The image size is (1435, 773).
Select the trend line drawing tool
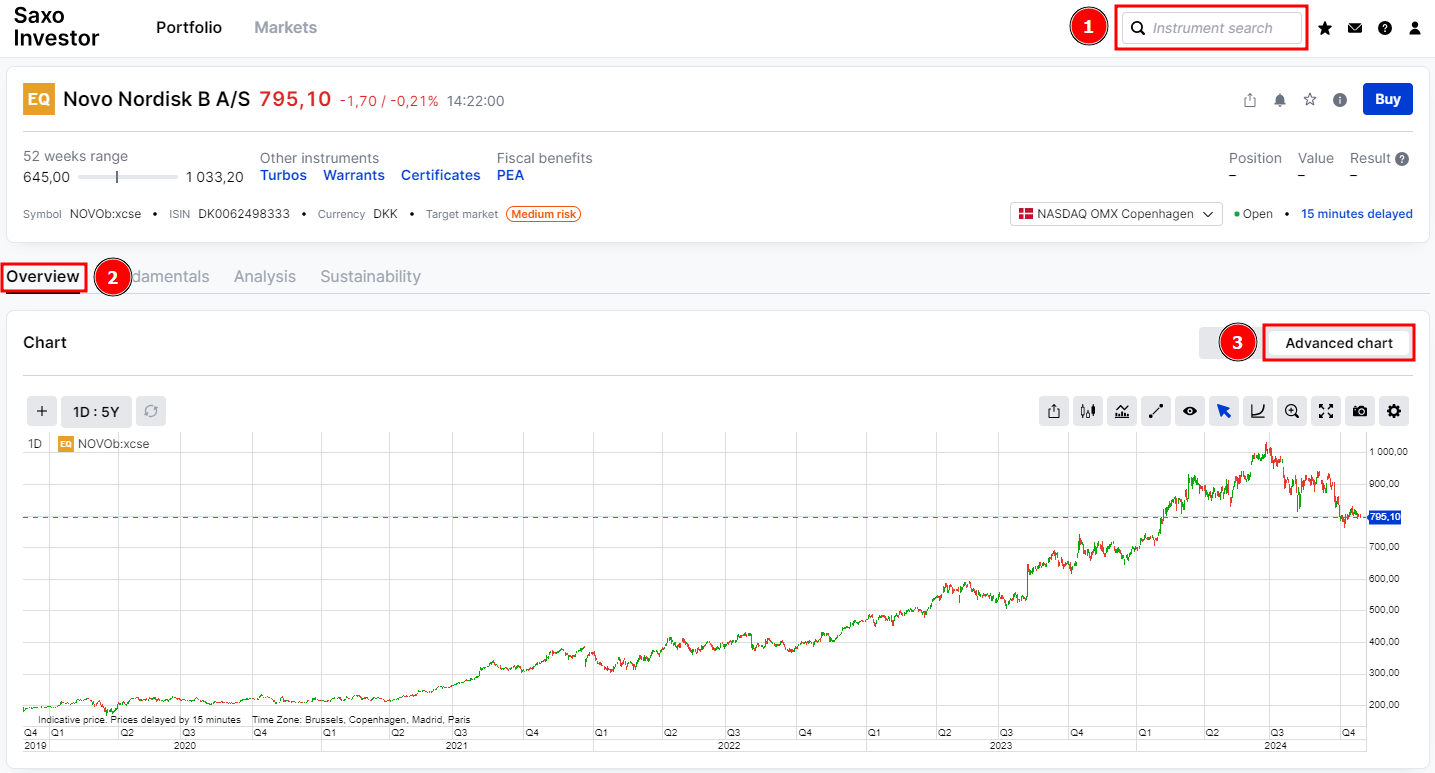click(x=1156, y=411)
